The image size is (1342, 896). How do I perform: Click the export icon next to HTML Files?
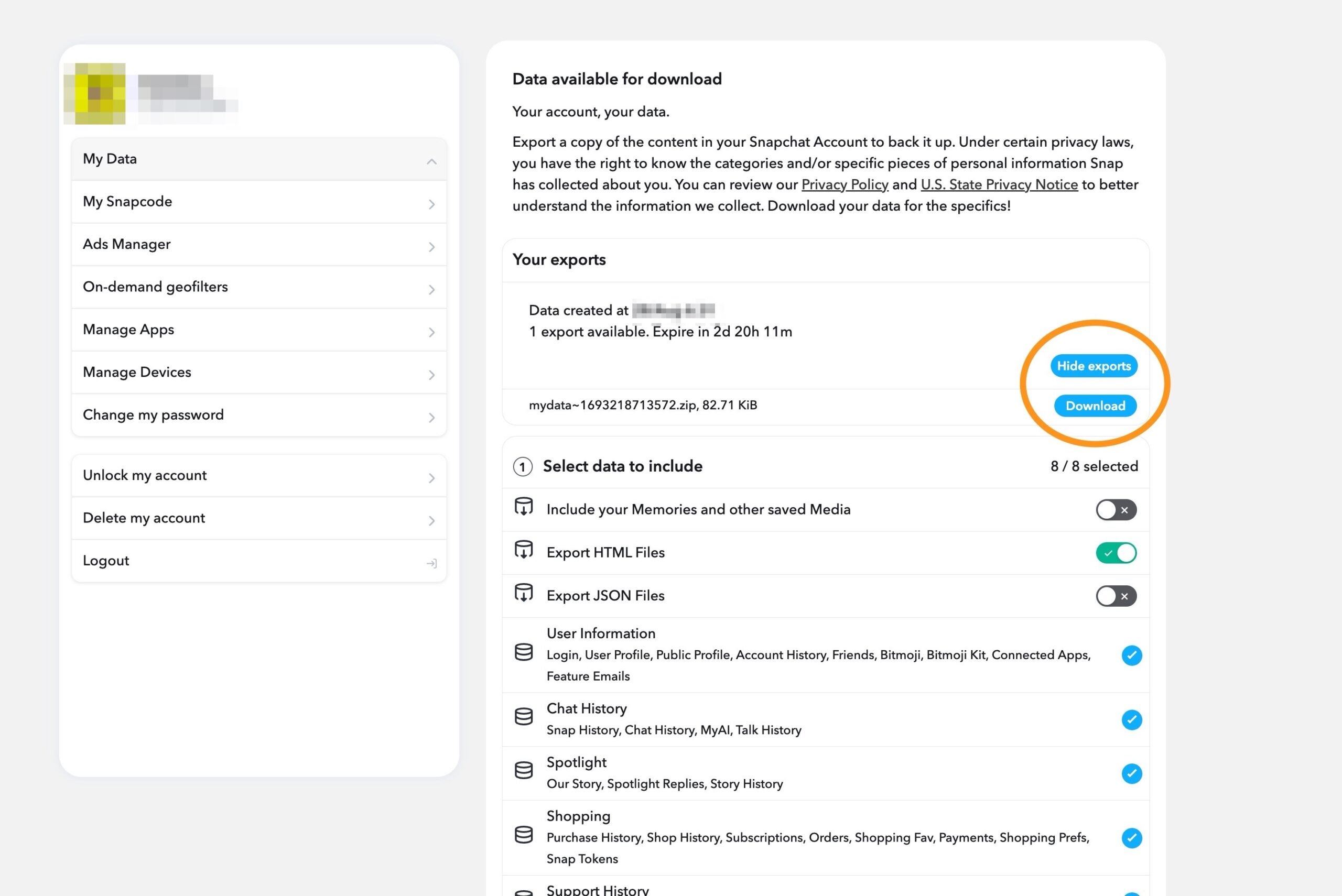pos(523,550)
